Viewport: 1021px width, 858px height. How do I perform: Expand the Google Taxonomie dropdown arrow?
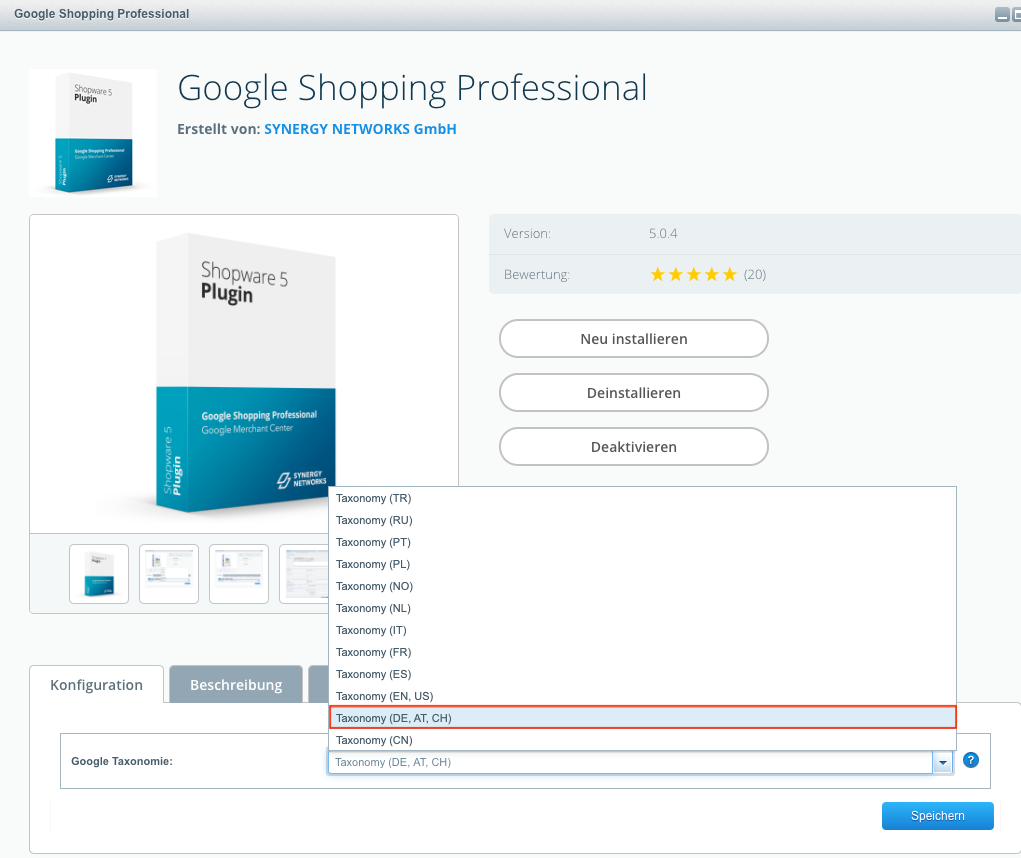tap(942, 762)
